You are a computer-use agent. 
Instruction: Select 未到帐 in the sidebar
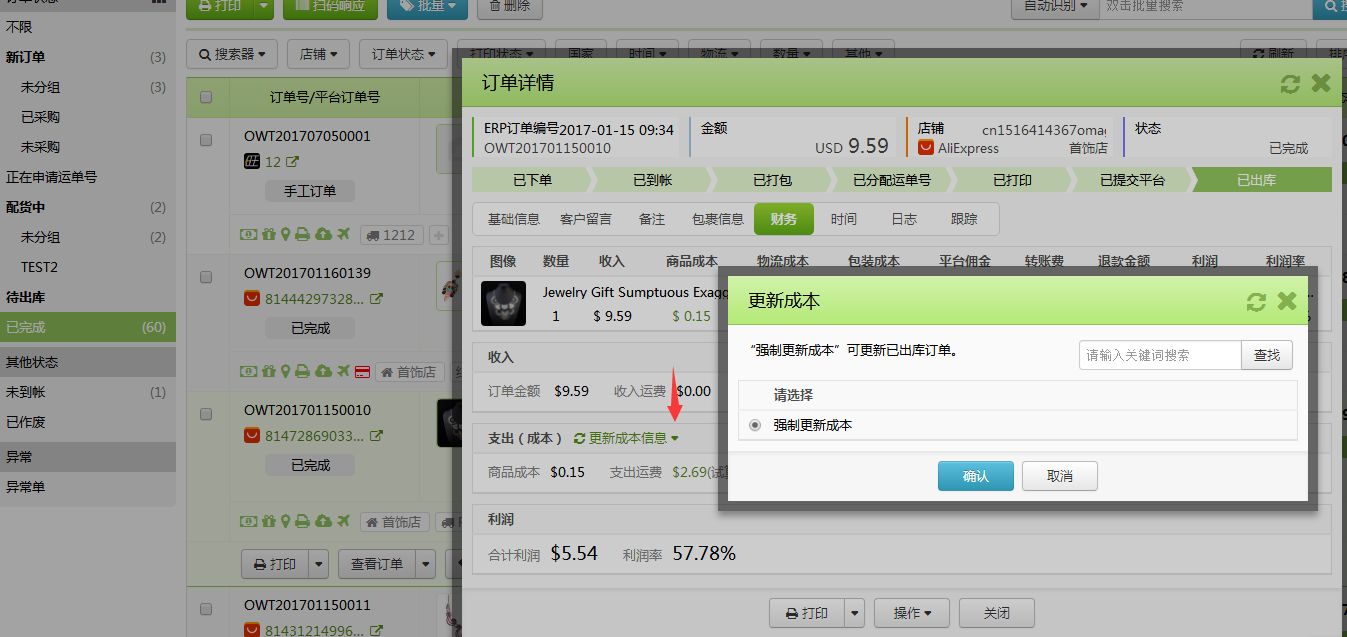pos(88,392)
